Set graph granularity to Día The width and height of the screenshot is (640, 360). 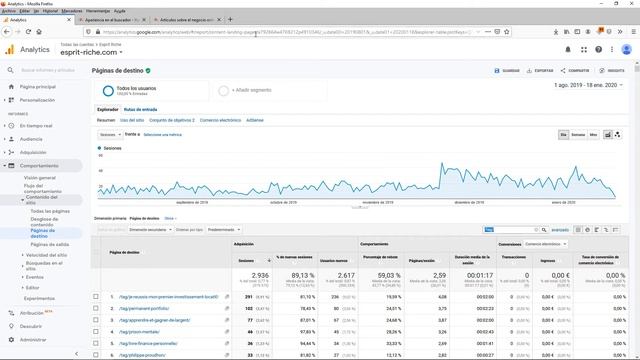click(563, 135)
